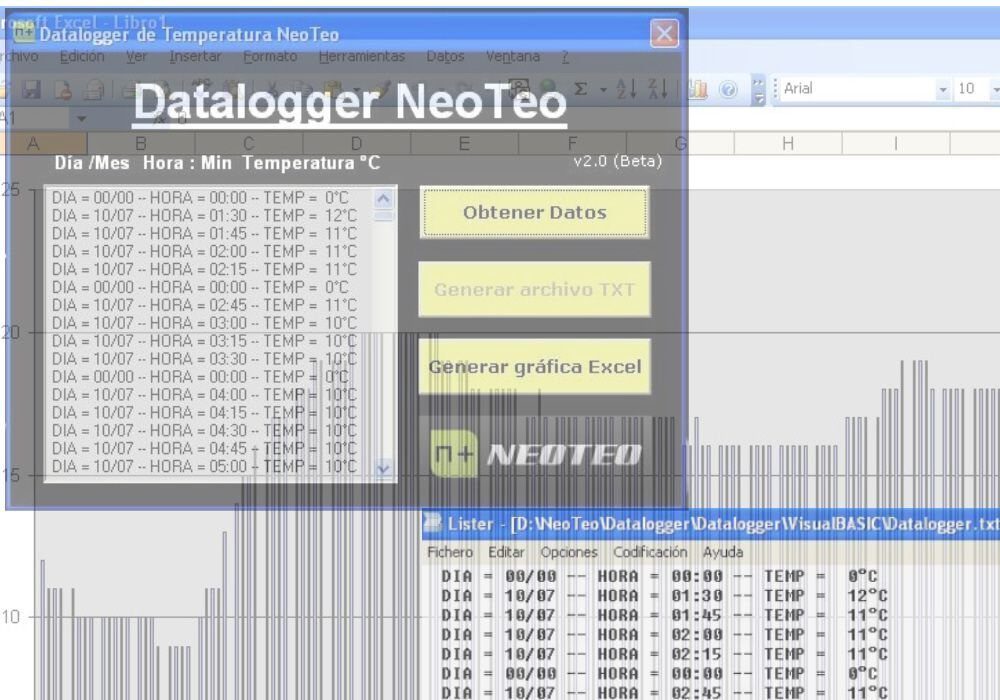Select list row HORA = 03:15 in Datalogger
This screenshot has height=700, width=1000.
click(204, 340)
